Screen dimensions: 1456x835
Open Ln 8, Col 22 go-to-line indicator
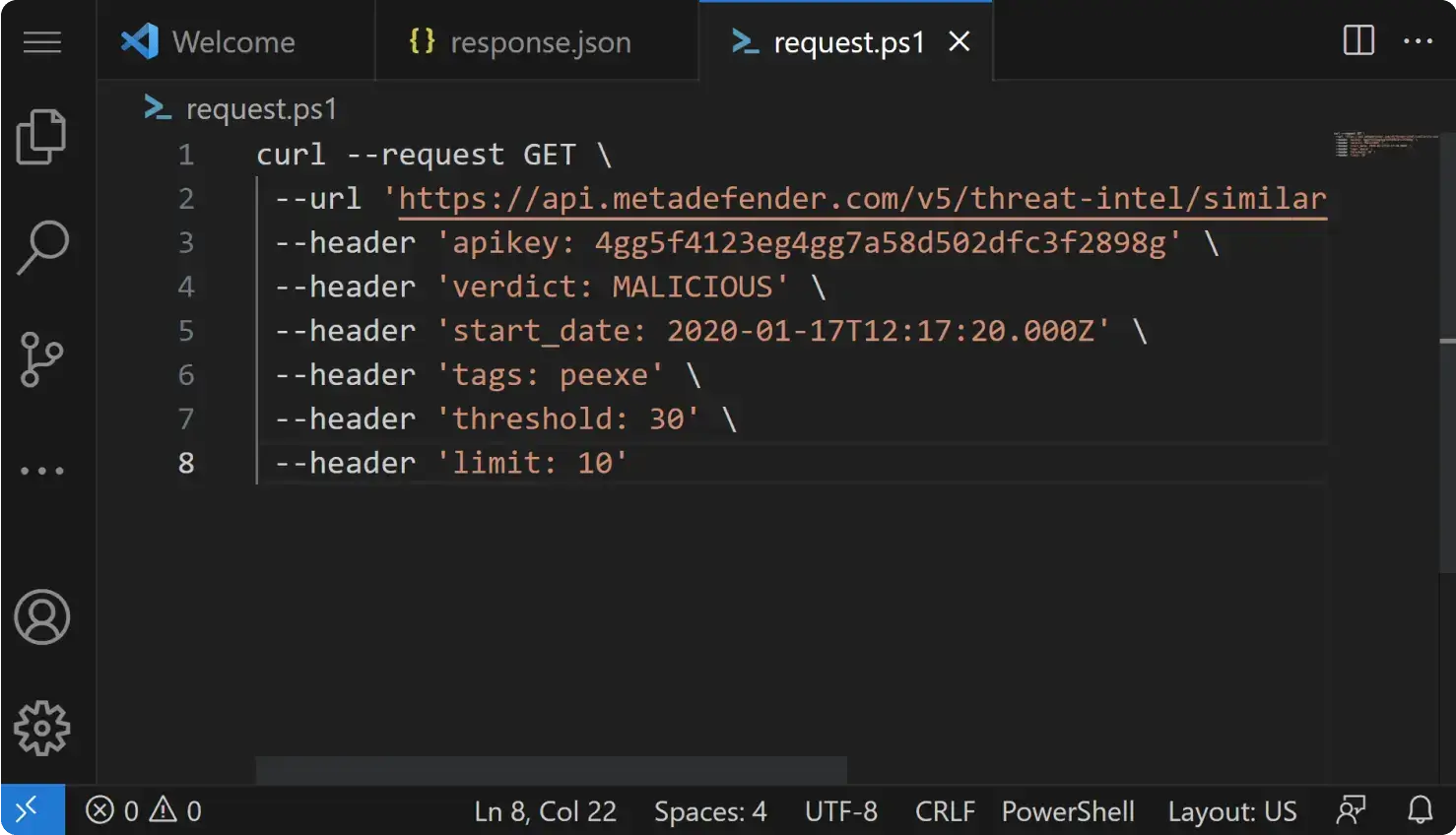point(546,811)
